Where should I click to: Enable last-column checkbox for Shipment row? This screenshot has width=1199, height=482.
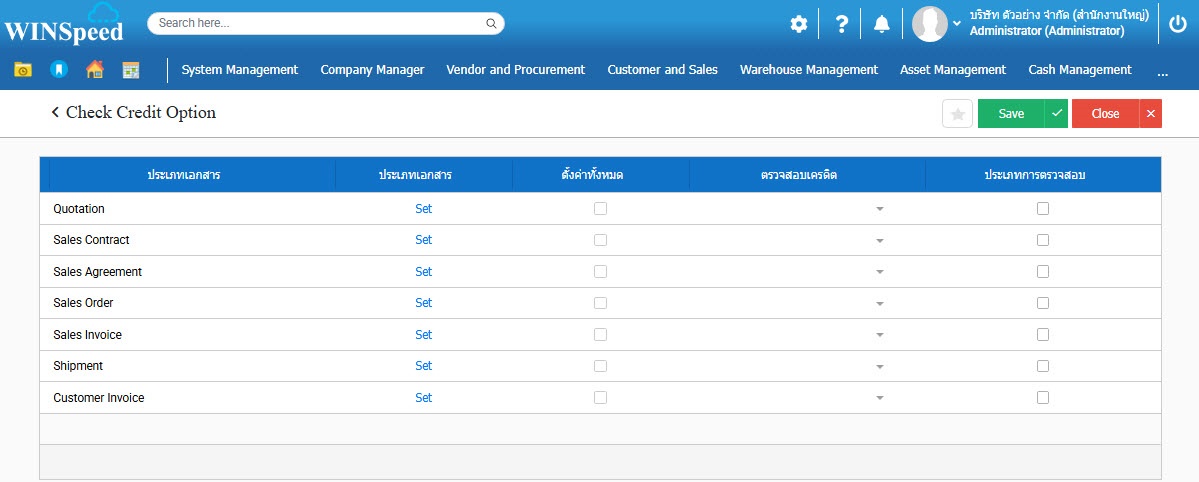coord(1043,366)
